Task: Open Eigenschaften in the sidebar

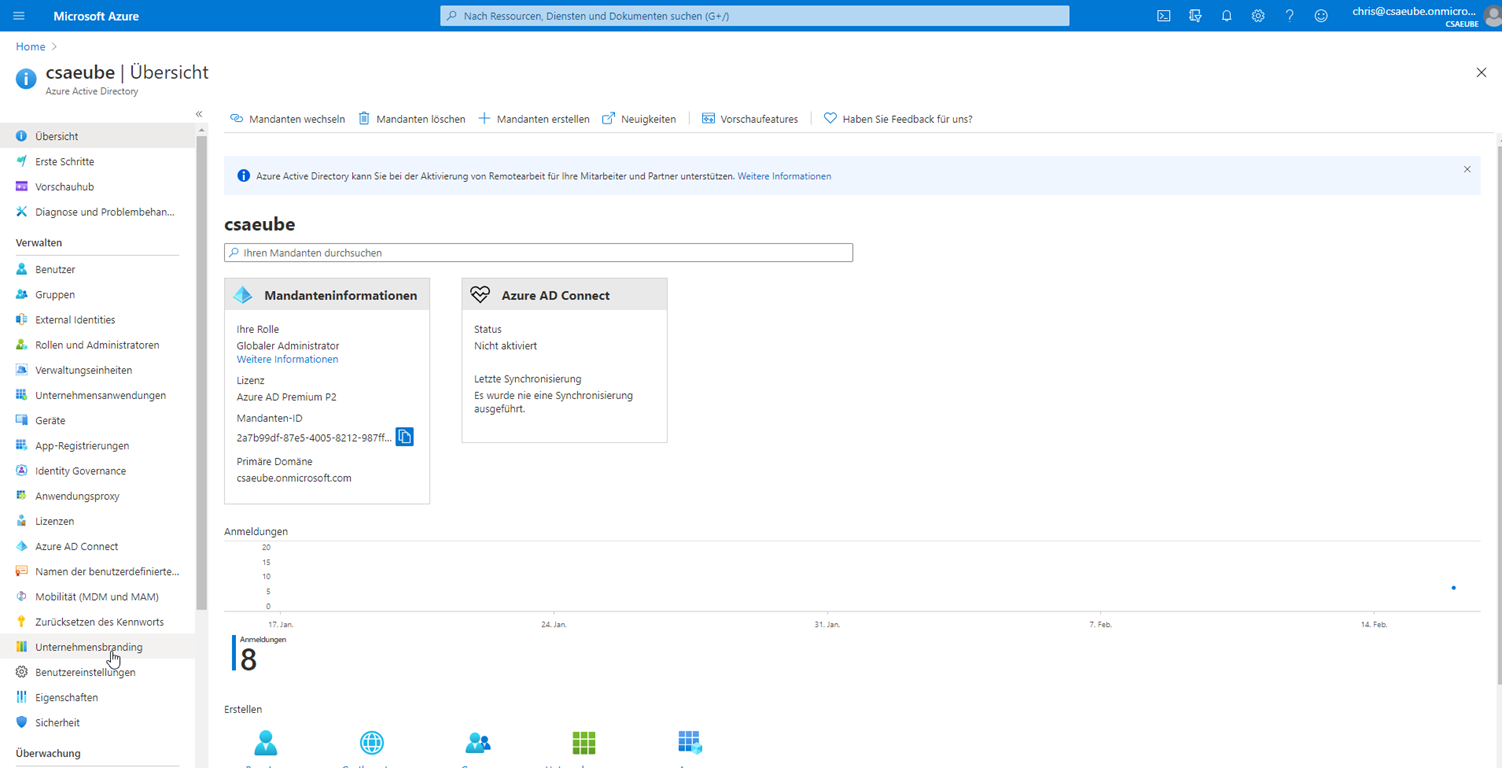Action: click(x=97, y=697)
